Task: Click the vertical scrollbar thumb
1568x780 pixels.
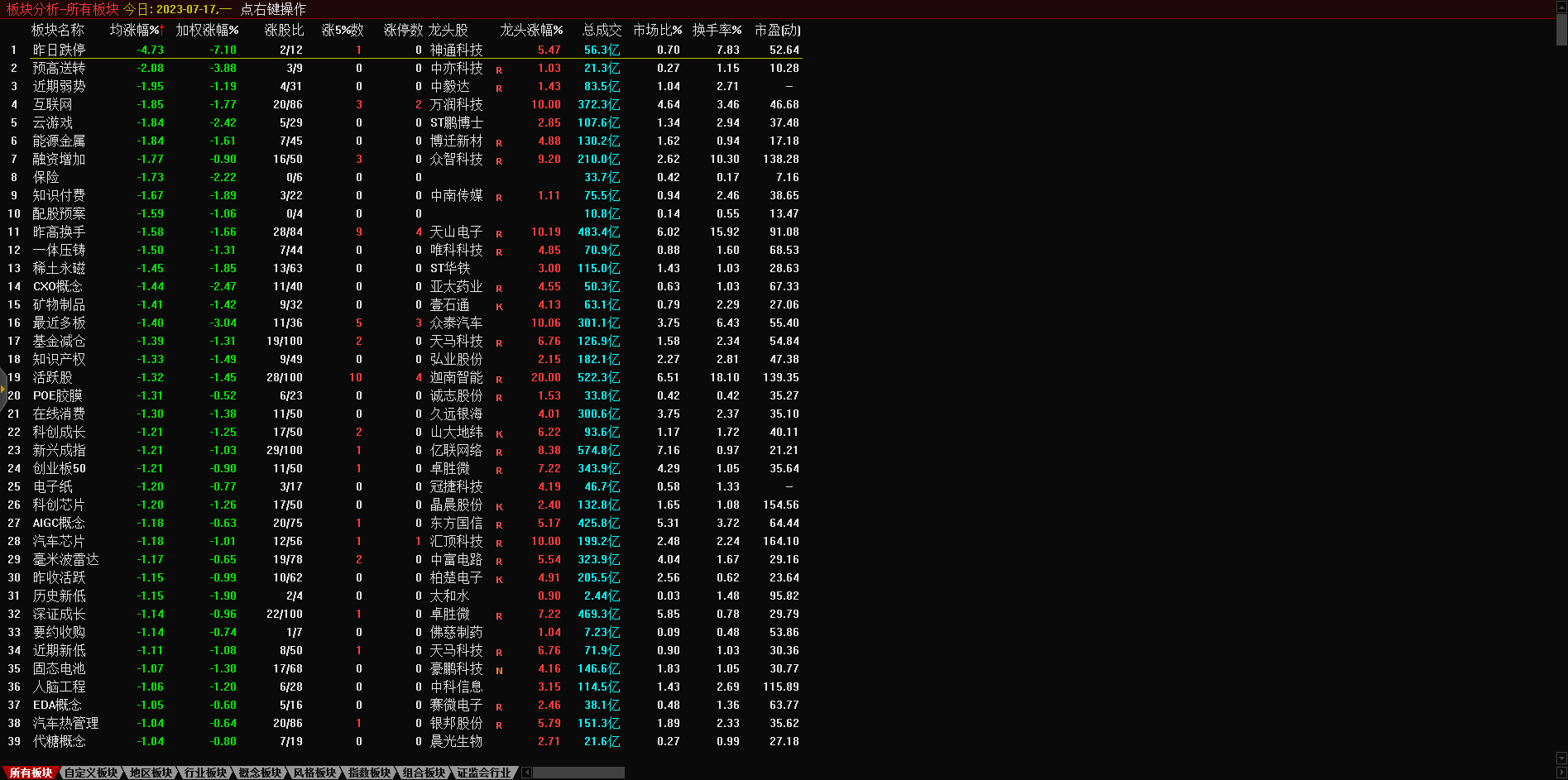Action: click(1561, 28)
